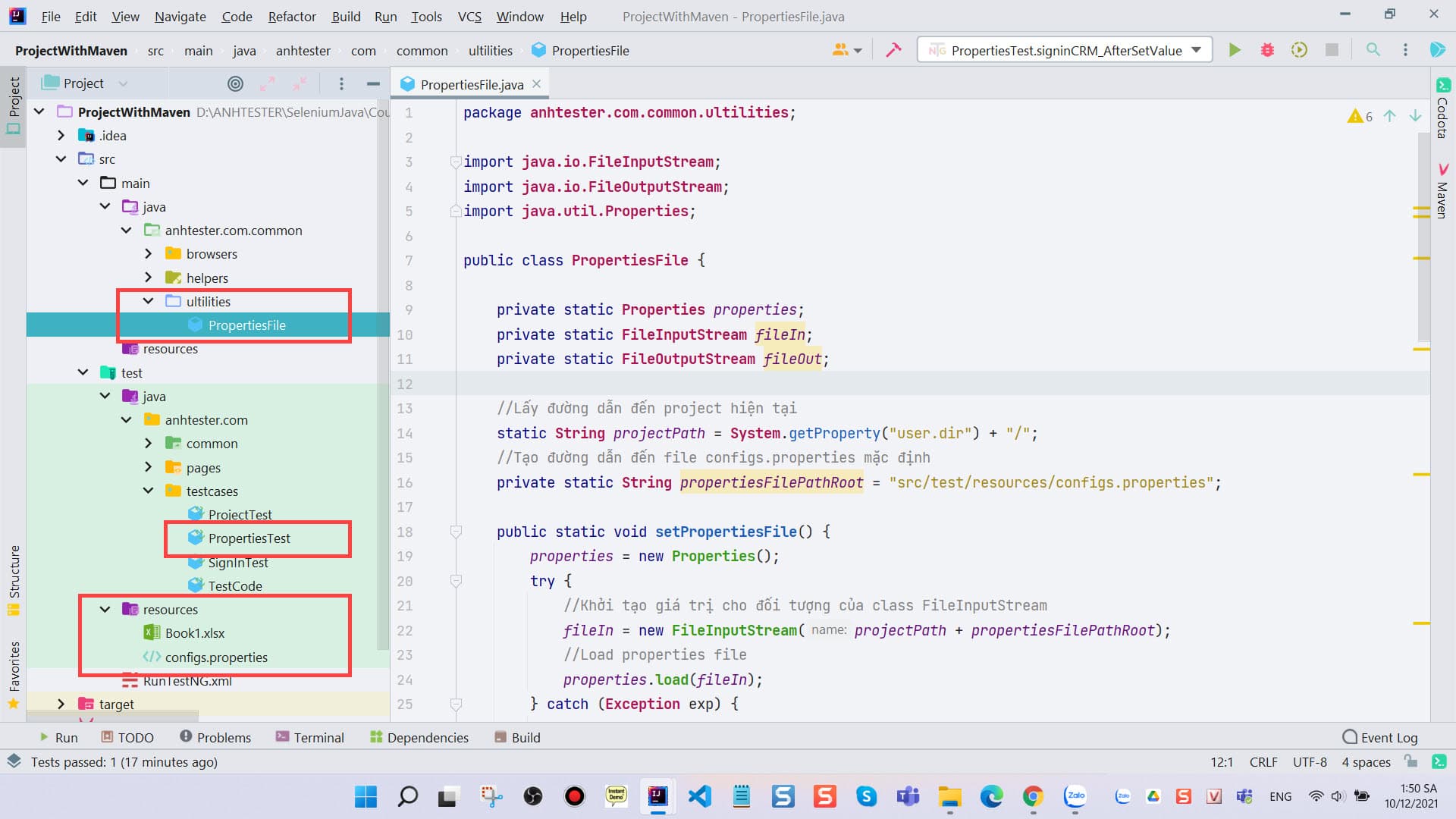Collapse the ProjectWithMaven root node
The width and height of the screenshot is (1456, 819).
(x=39, y=111)
